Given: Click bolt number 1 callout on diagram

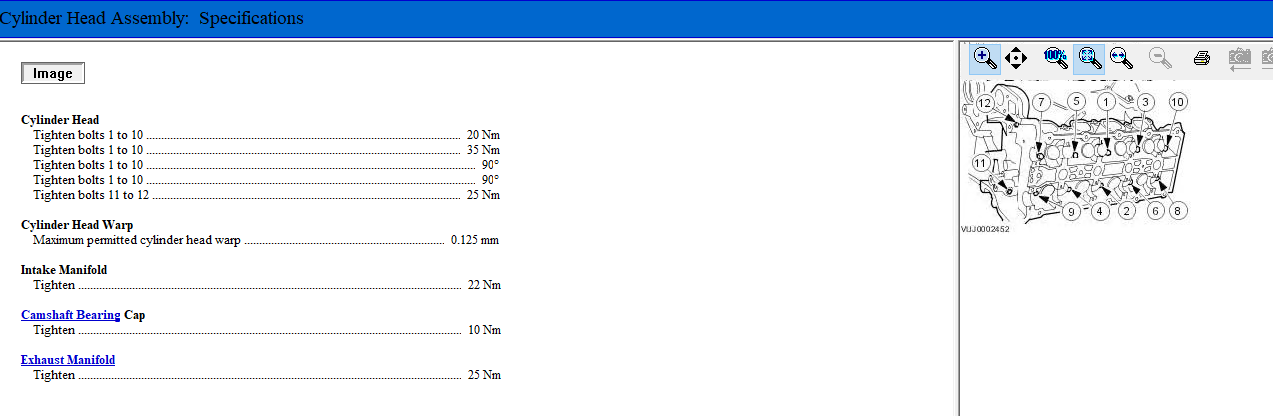Looking at the screenshot, I should tap(1106, 101).
